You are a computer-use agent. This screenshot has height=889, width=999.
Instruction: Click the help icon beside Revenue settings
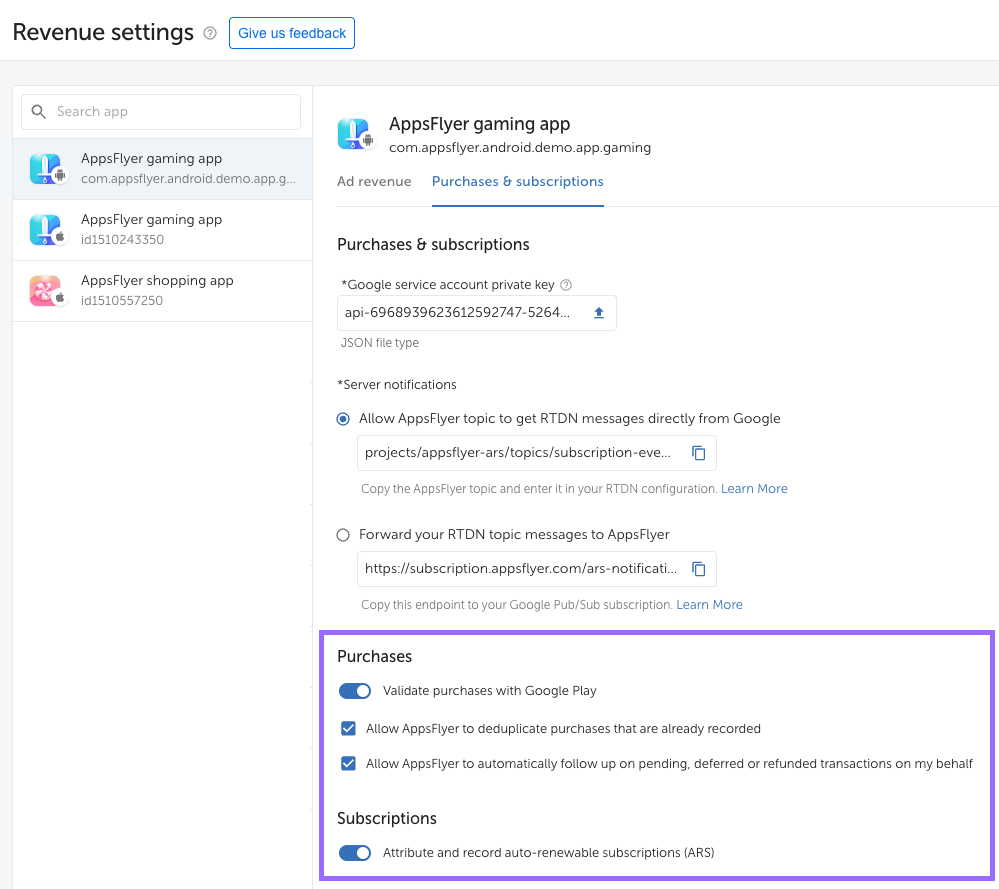point(210,33)
